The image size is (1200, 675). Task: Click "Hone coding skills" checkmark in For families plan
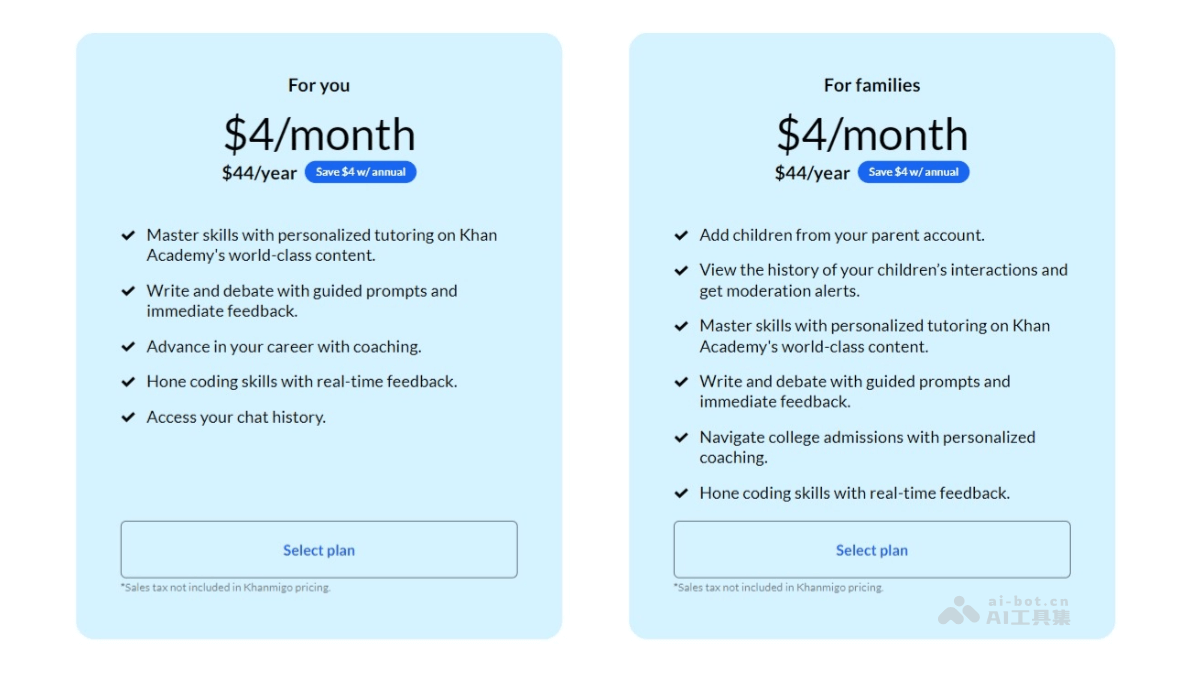pos(681,493)
